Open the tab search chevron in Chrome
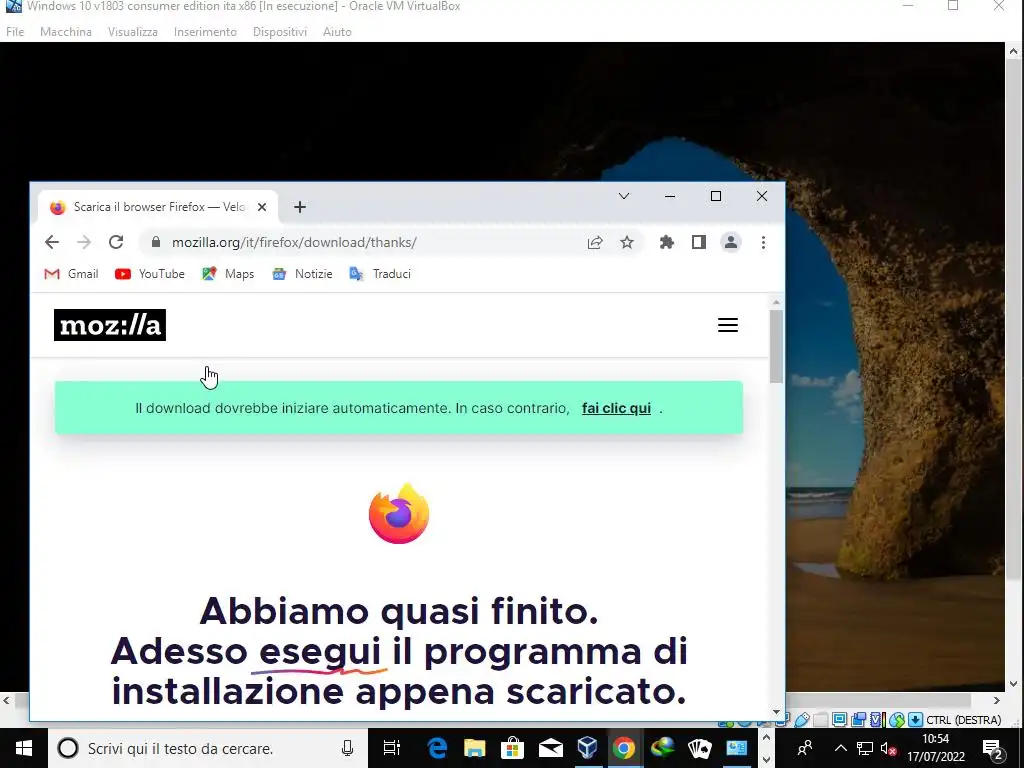 coord(624,196)
